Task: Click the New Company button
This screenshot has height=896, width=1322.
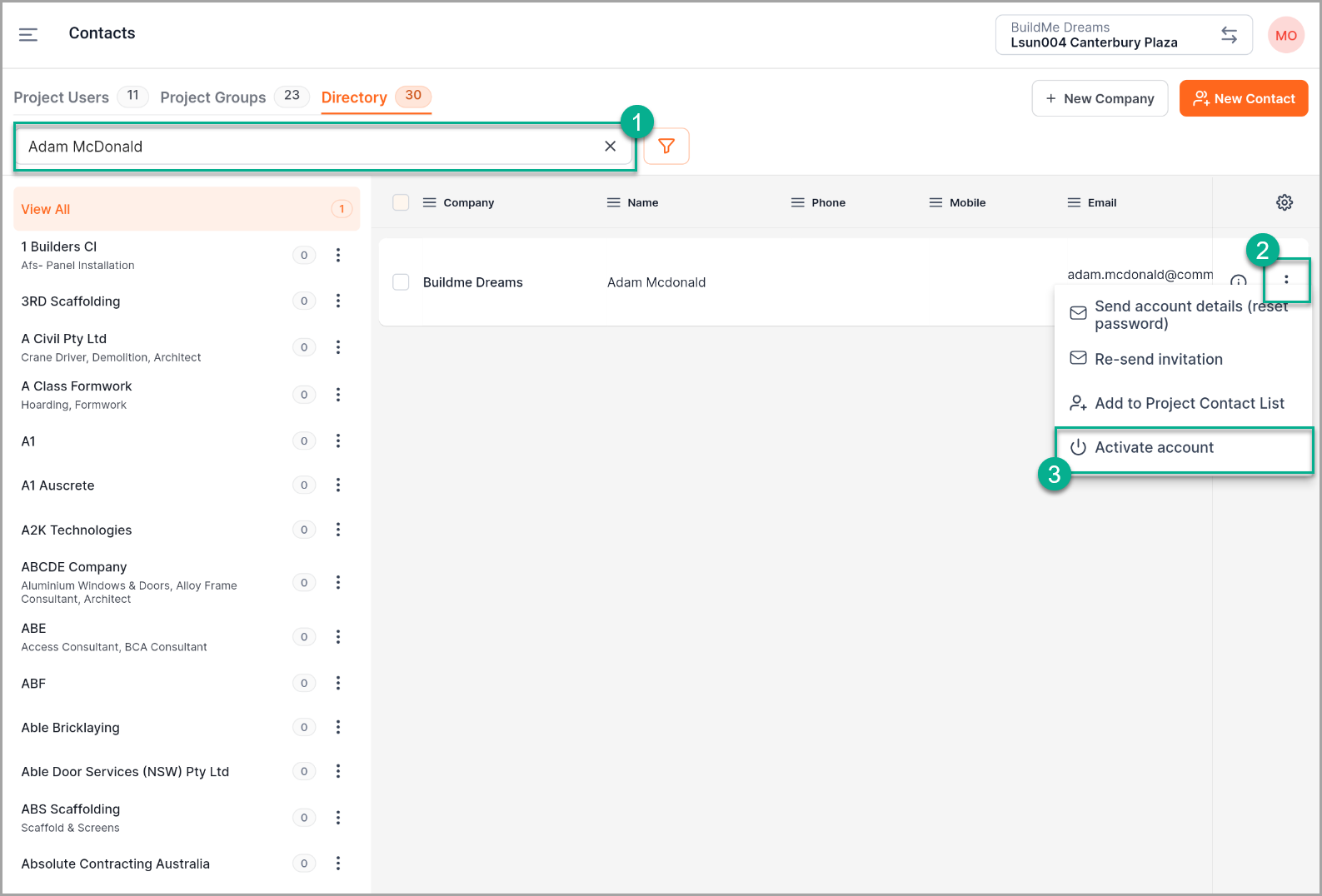Action: [1100, 98]
